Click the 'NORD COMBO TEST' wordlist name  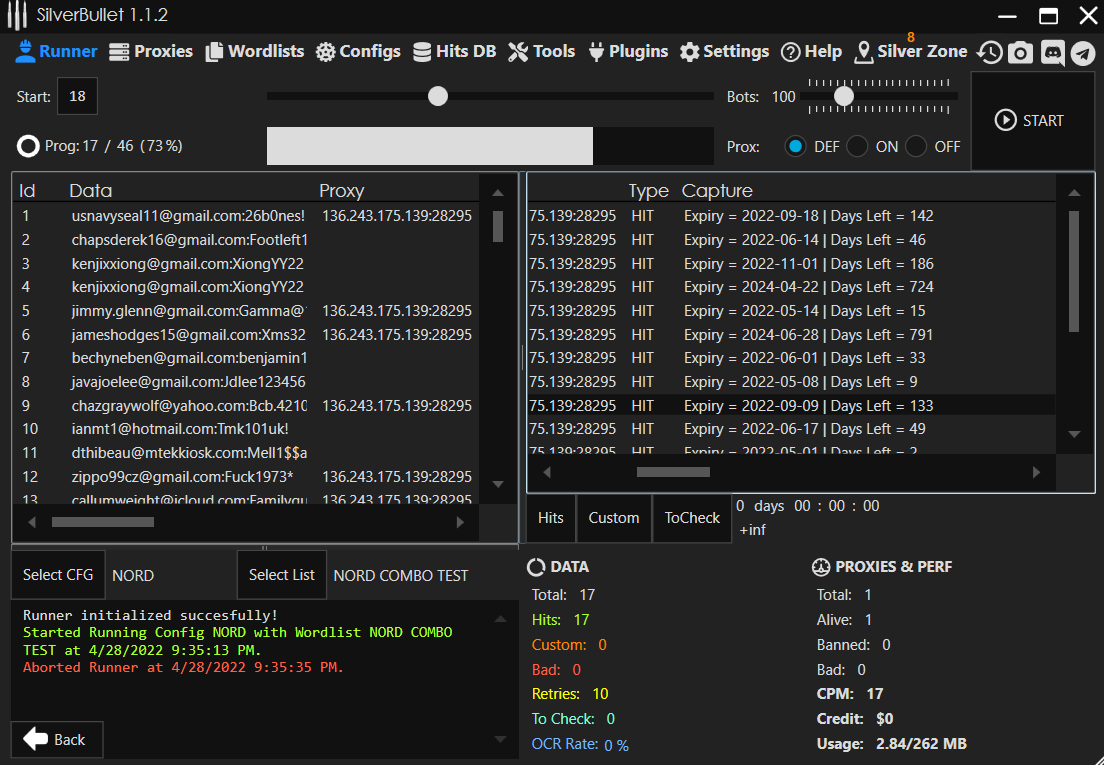pyautogui.click(x=401, y=576)
